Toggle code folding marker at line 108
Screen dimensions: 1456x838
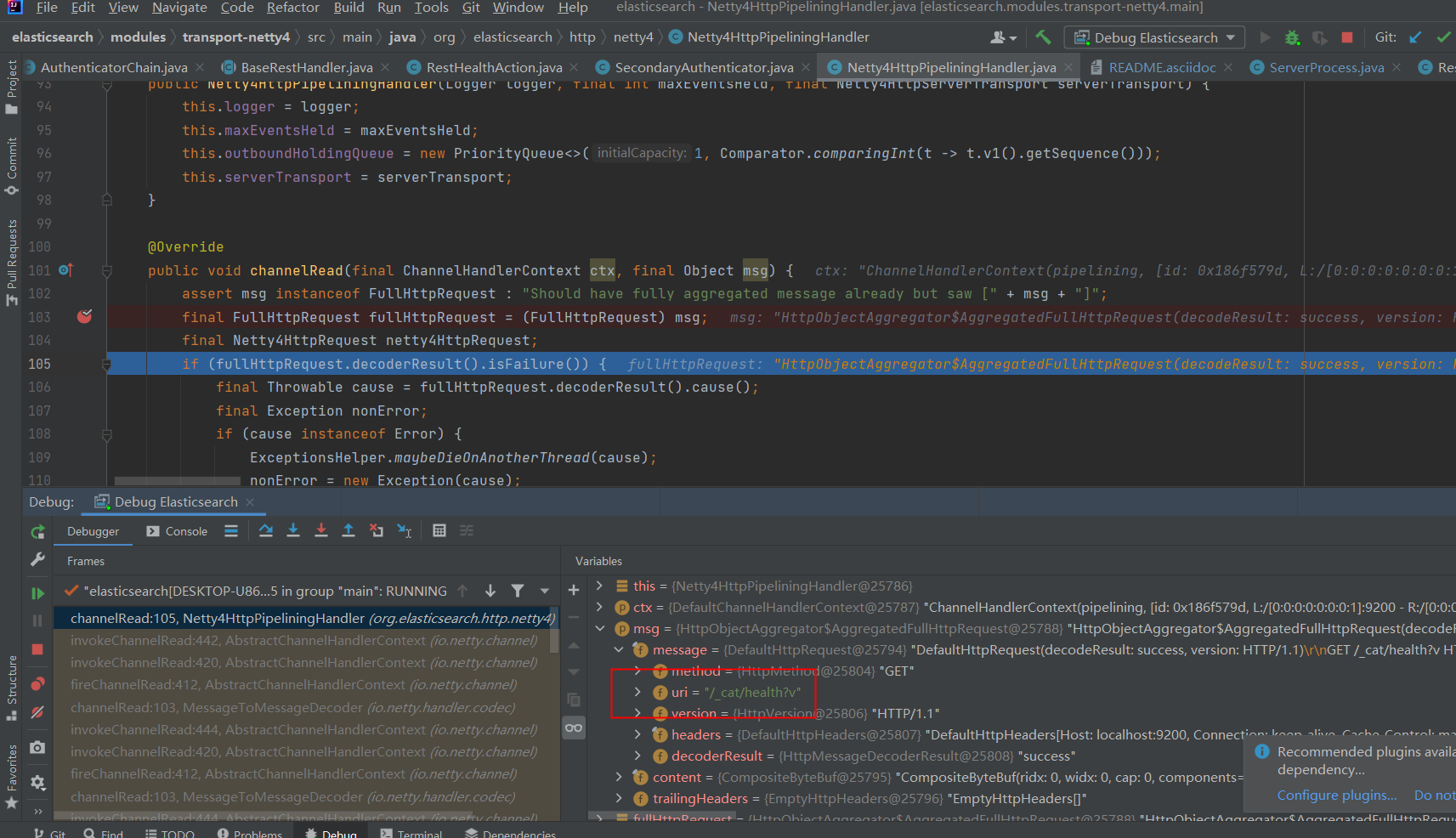point(107,434)
